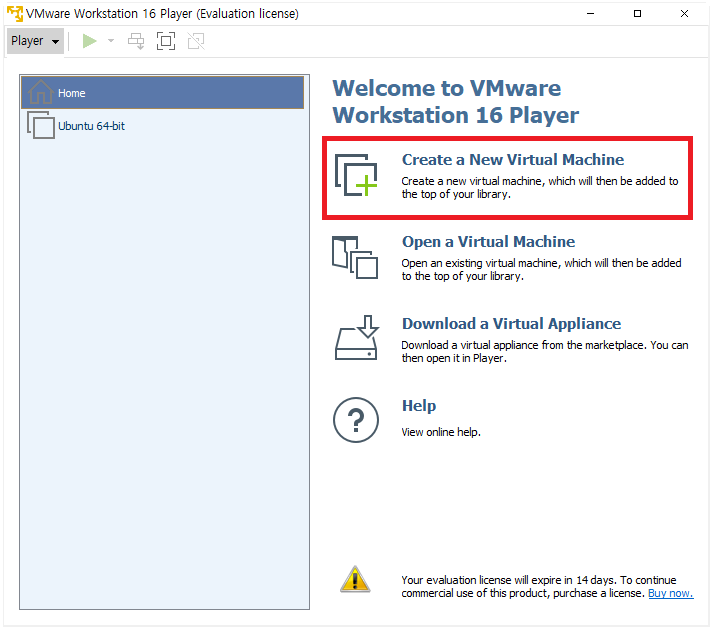Click the green Power On play icon
This screenshot has height=631, width=713.
click(89, 41)
